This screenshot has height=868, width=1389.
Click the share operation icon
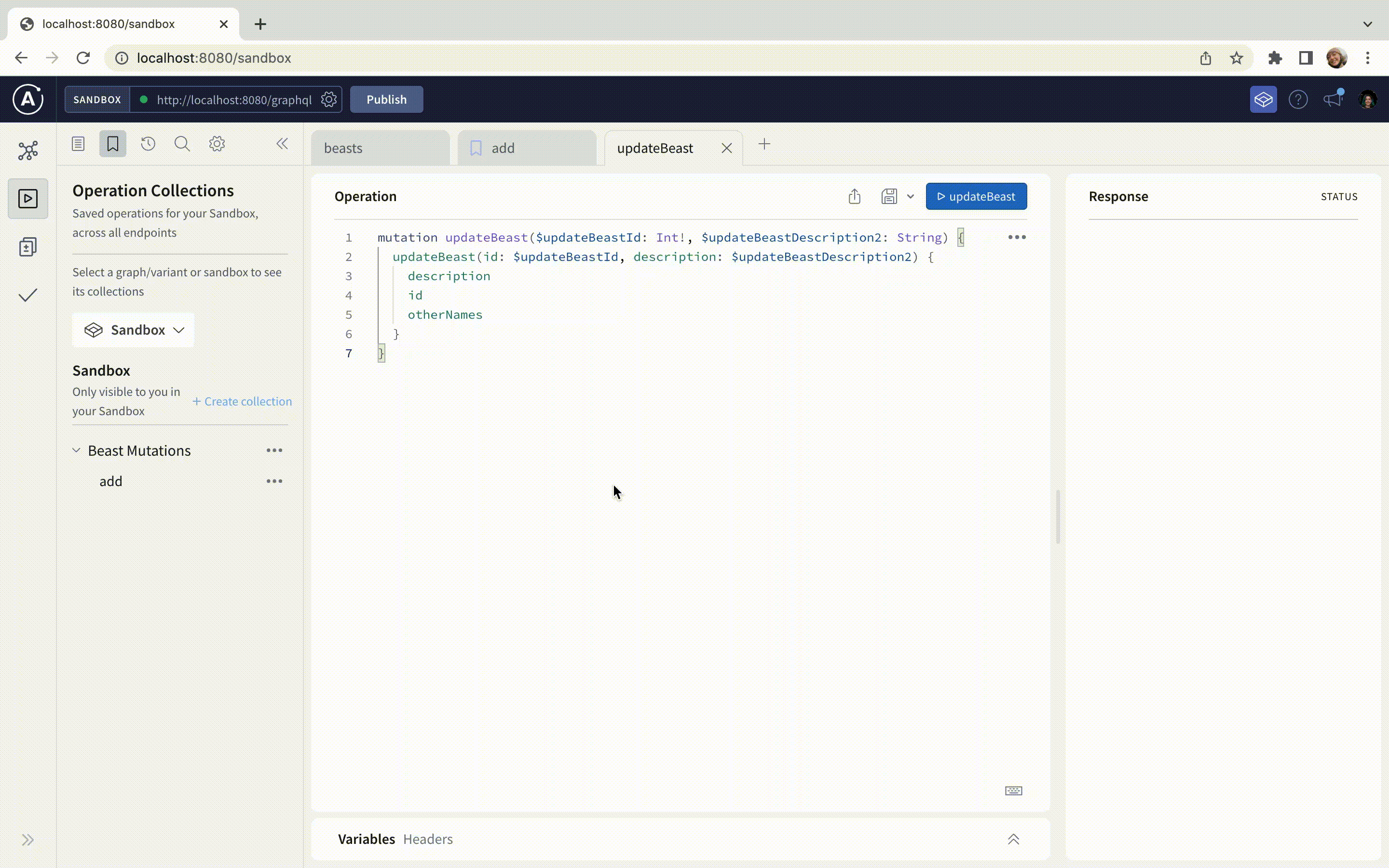tap(855, 196)
